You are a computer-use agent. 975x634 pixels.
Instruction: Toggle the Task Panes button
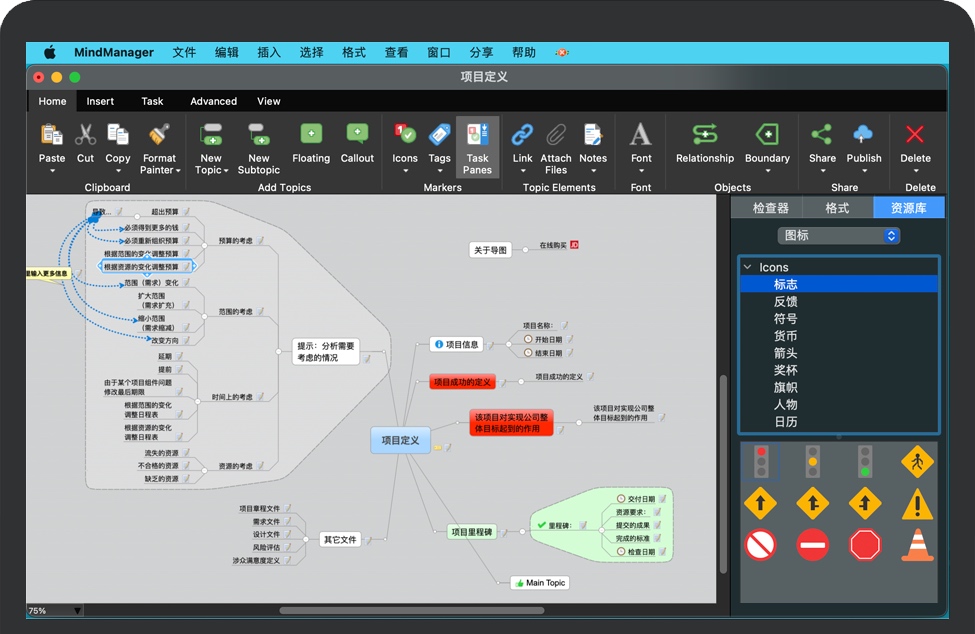(477, 146)
